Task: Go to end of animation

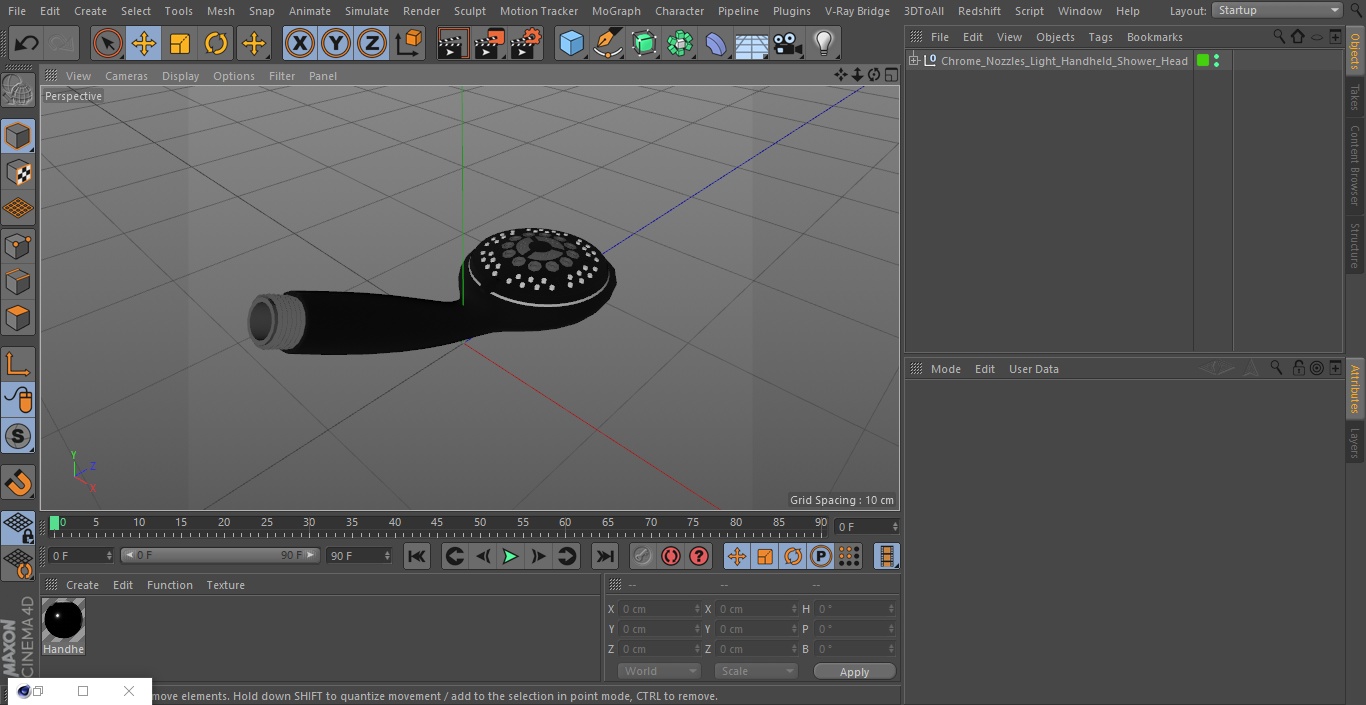Action: (x=605, y=556)
